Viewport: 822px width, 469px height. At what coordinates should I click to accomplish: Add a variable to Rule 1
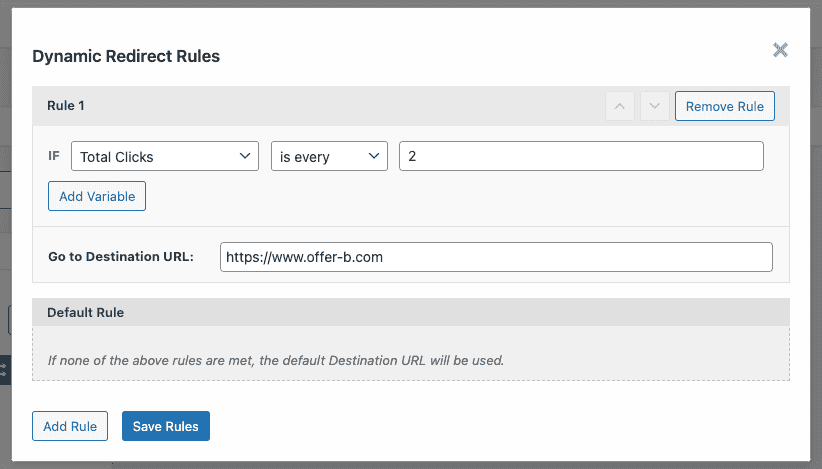point(97,196)
